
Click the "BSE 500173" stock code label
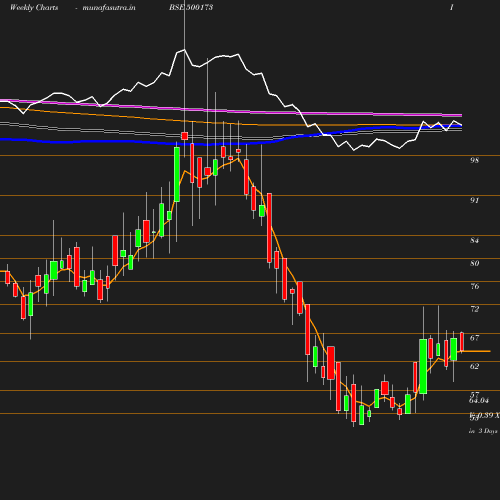[x=191, y=7]
